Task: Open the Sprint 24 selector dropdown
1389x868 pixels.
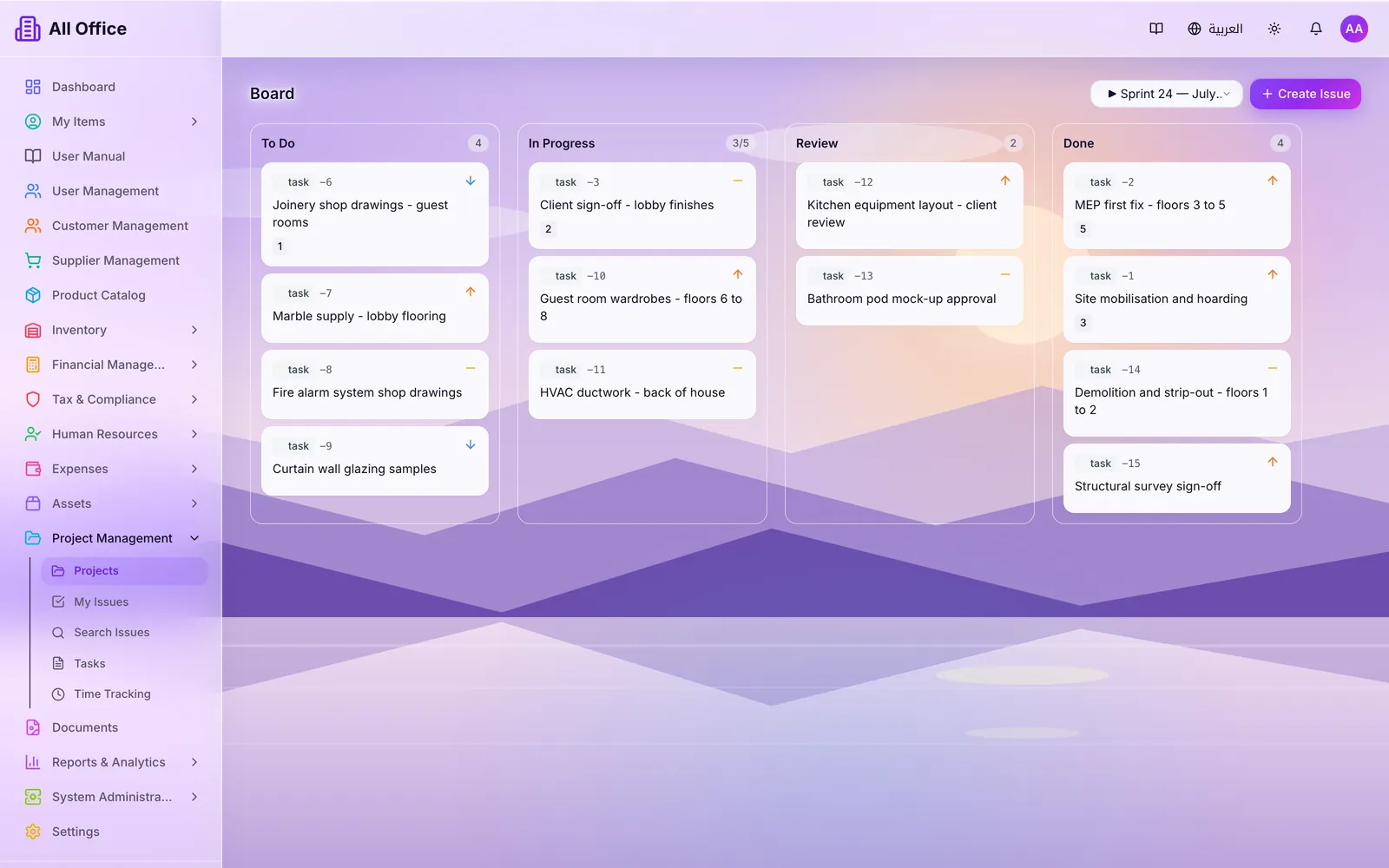Action: click(x=1167, y=94)
